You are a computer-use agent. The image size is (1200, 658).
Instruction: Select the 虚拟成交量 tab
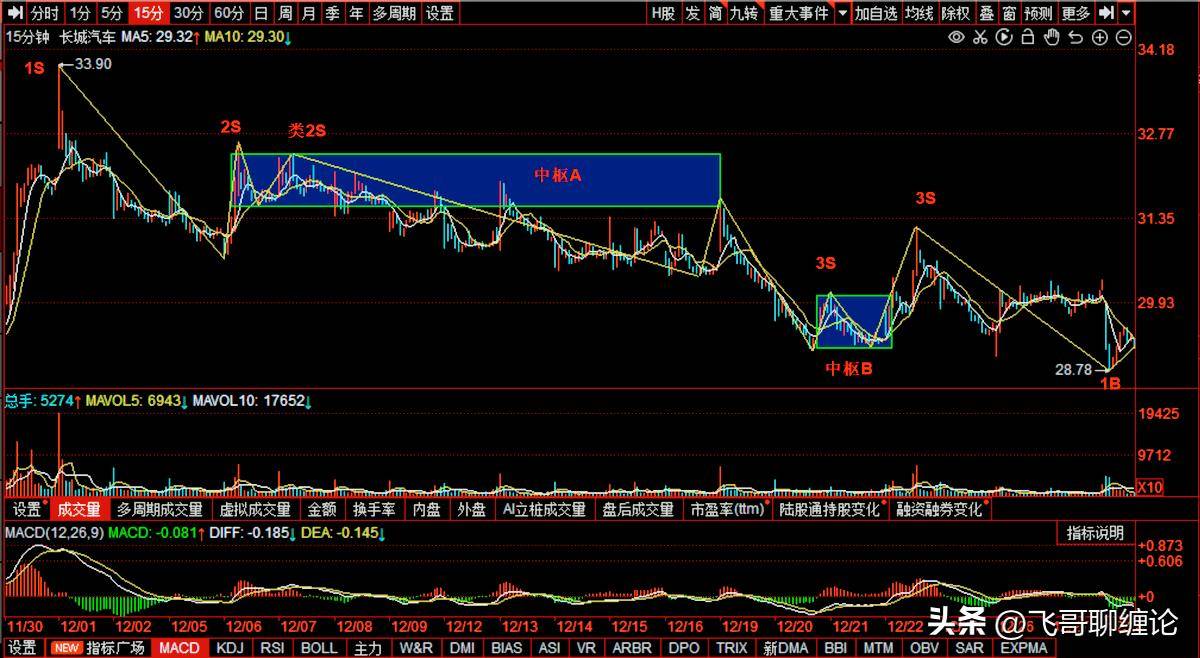pos(254,509)
